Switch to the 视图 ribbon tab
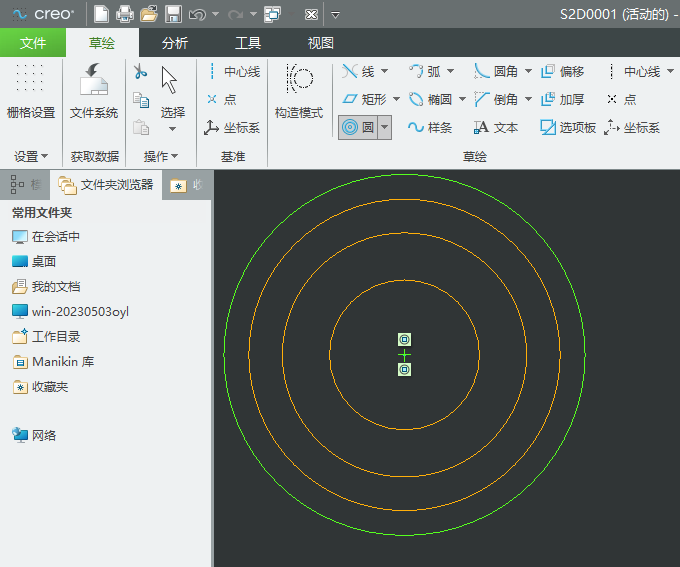 pyautogui.click(x=320, y=43)
